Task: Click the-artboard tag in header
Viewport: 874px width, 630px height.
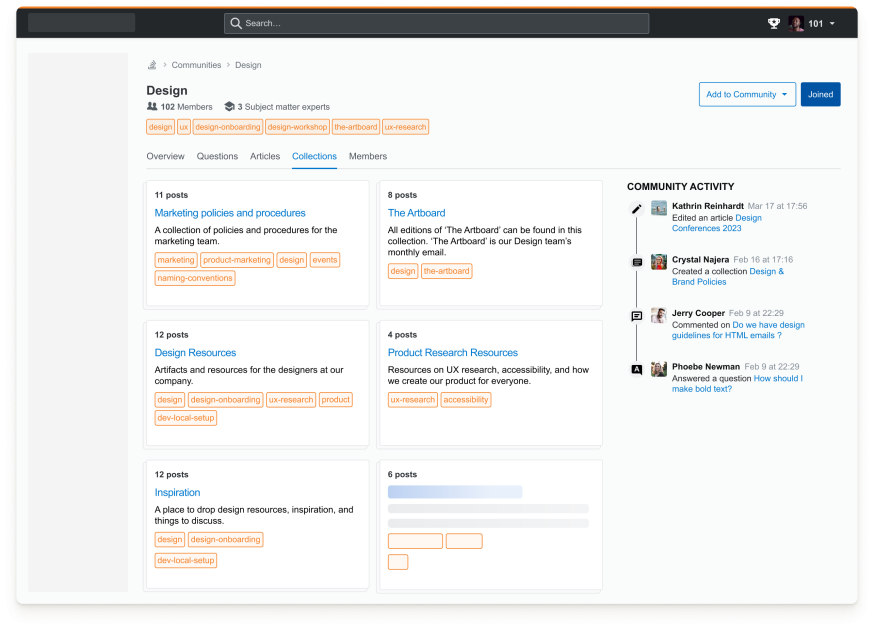Action: pyautogui.click(x=356, y=127)
